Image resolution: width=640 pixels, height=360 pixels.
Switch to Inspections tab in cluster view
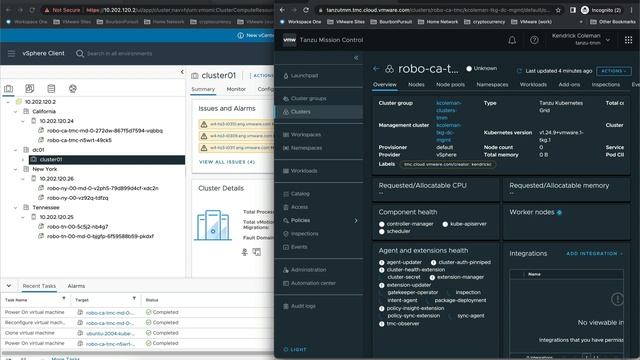[606, 84]
